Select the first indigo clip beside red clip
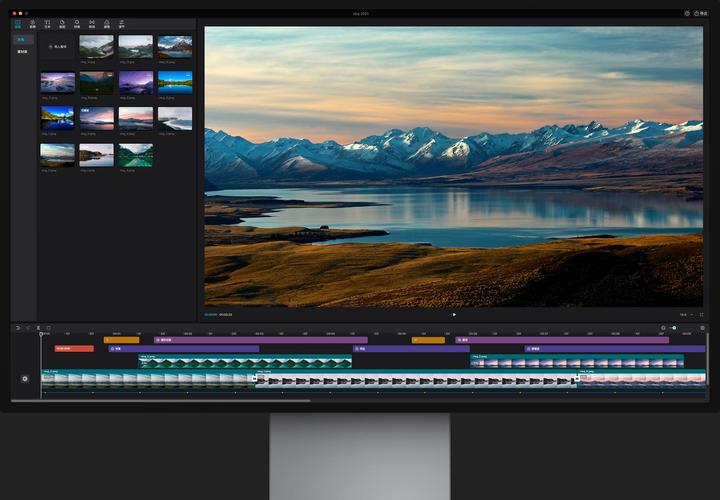 (x=184, y=349)
